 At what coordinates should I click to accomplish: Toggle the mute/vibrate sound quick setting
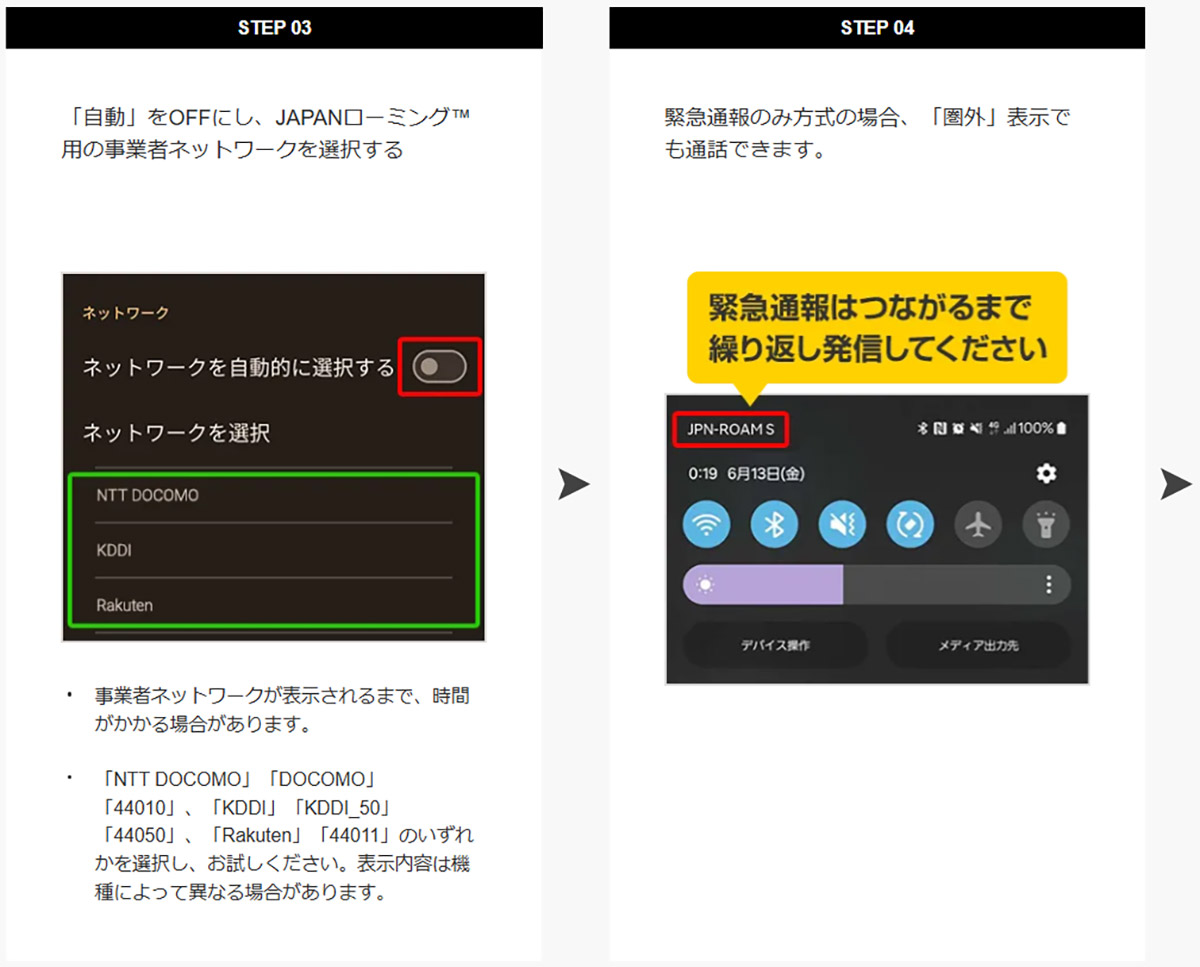(842, 524)
